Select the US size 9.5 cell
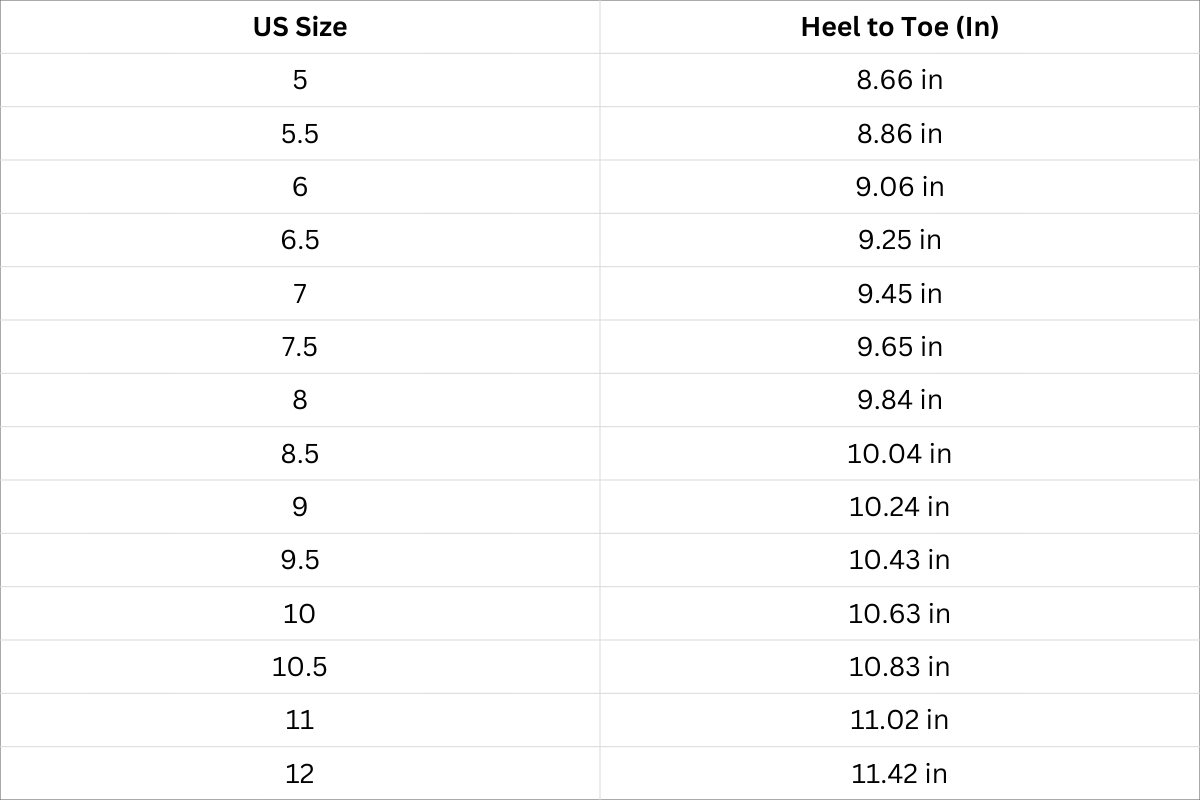This screenshot has width=1200, height=800. (300, 560)
